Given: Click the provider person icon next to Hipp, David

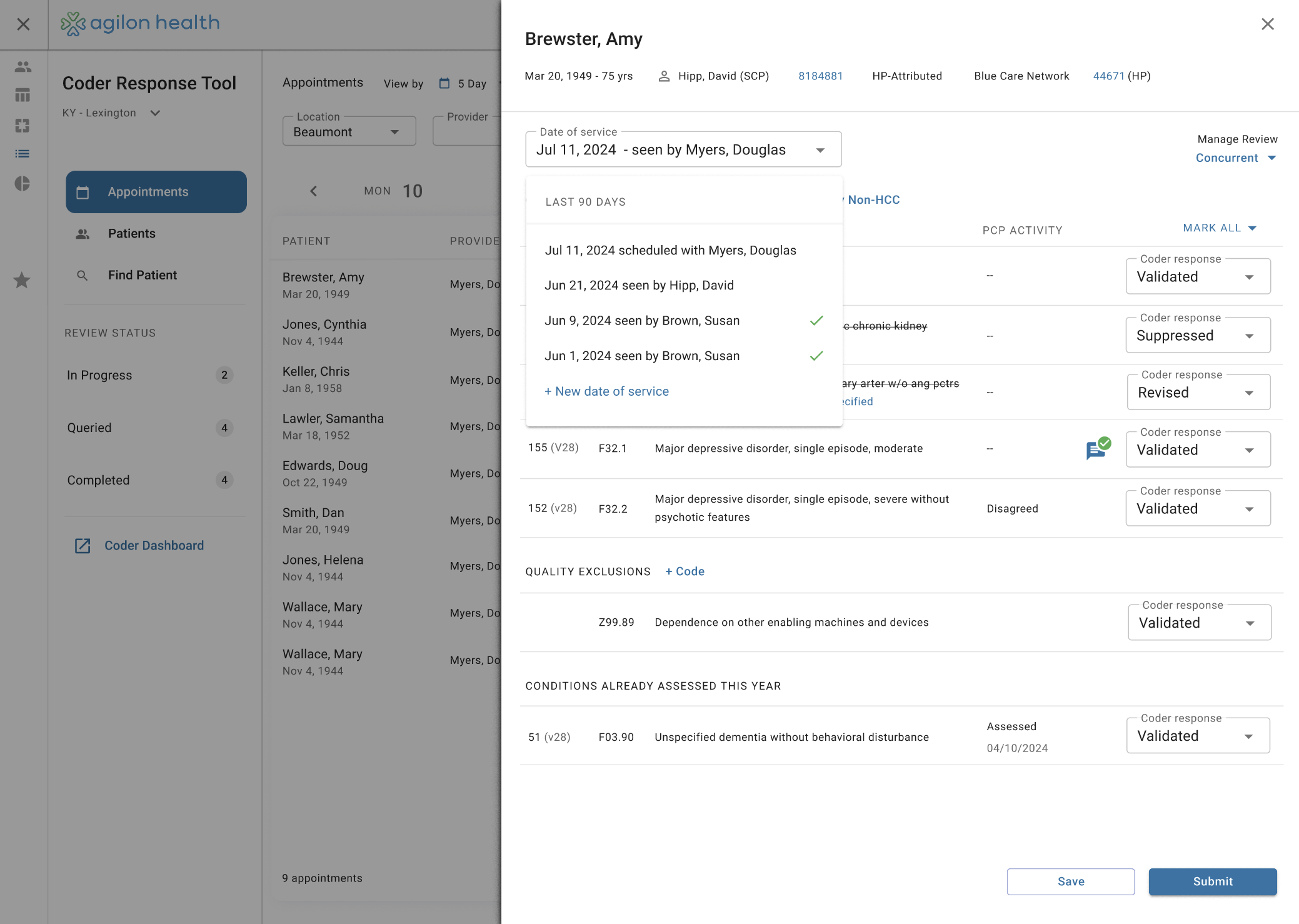Looking at the screenshot, I should pyautogui.click(x=665, y=76).
